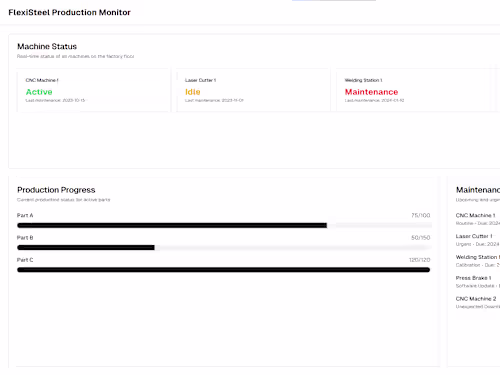Click the FlexiSteel Production Monitor title
The height and width of the screenshot is (375, 500).
(69, 12)
